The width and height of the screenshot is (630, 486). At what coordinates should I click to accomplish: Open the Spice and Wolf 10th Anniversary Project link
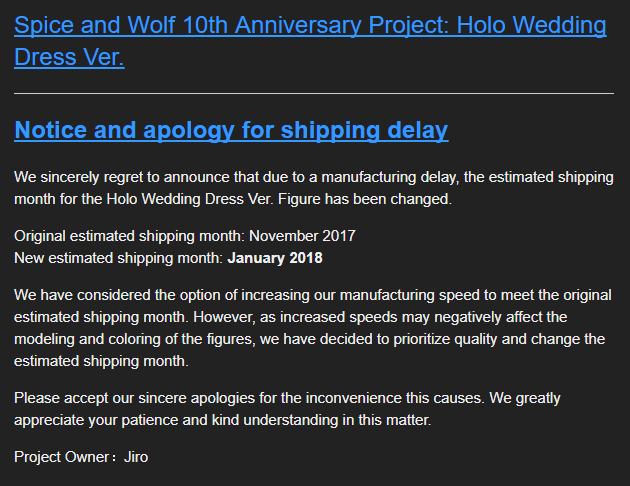(x=310, y=41)
